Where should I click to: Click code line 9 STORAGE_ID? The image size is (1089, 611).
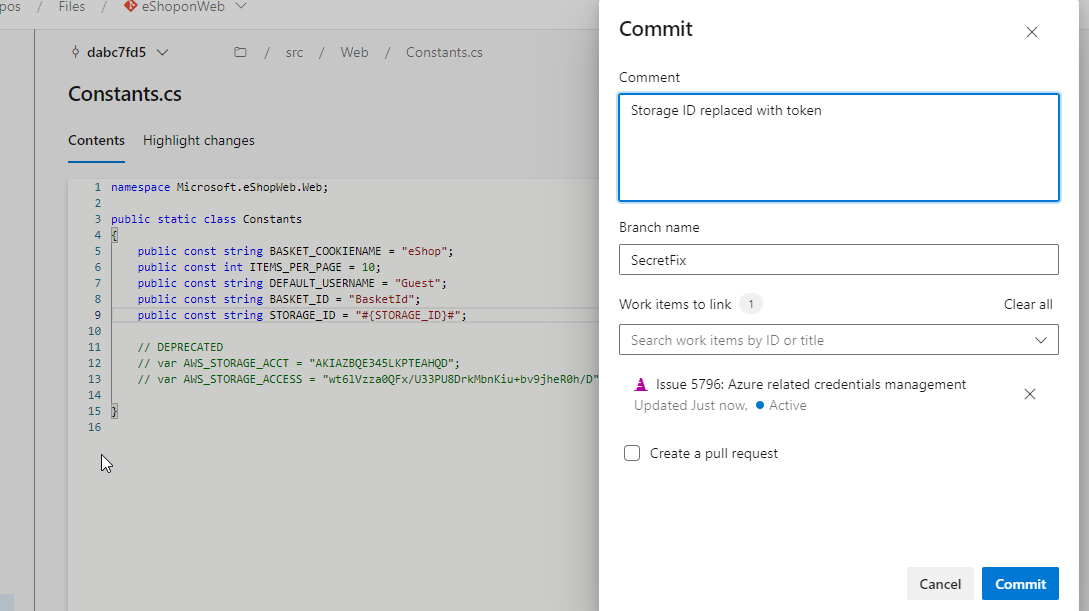(302, 315)
